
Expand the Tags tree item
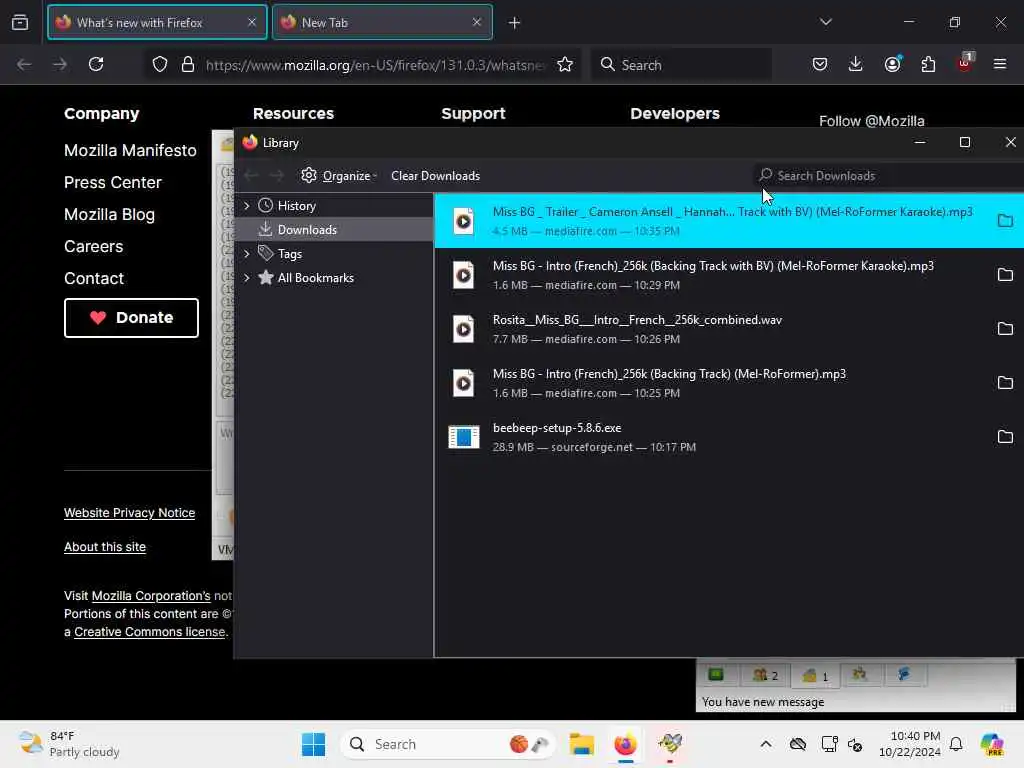[247, 253]
